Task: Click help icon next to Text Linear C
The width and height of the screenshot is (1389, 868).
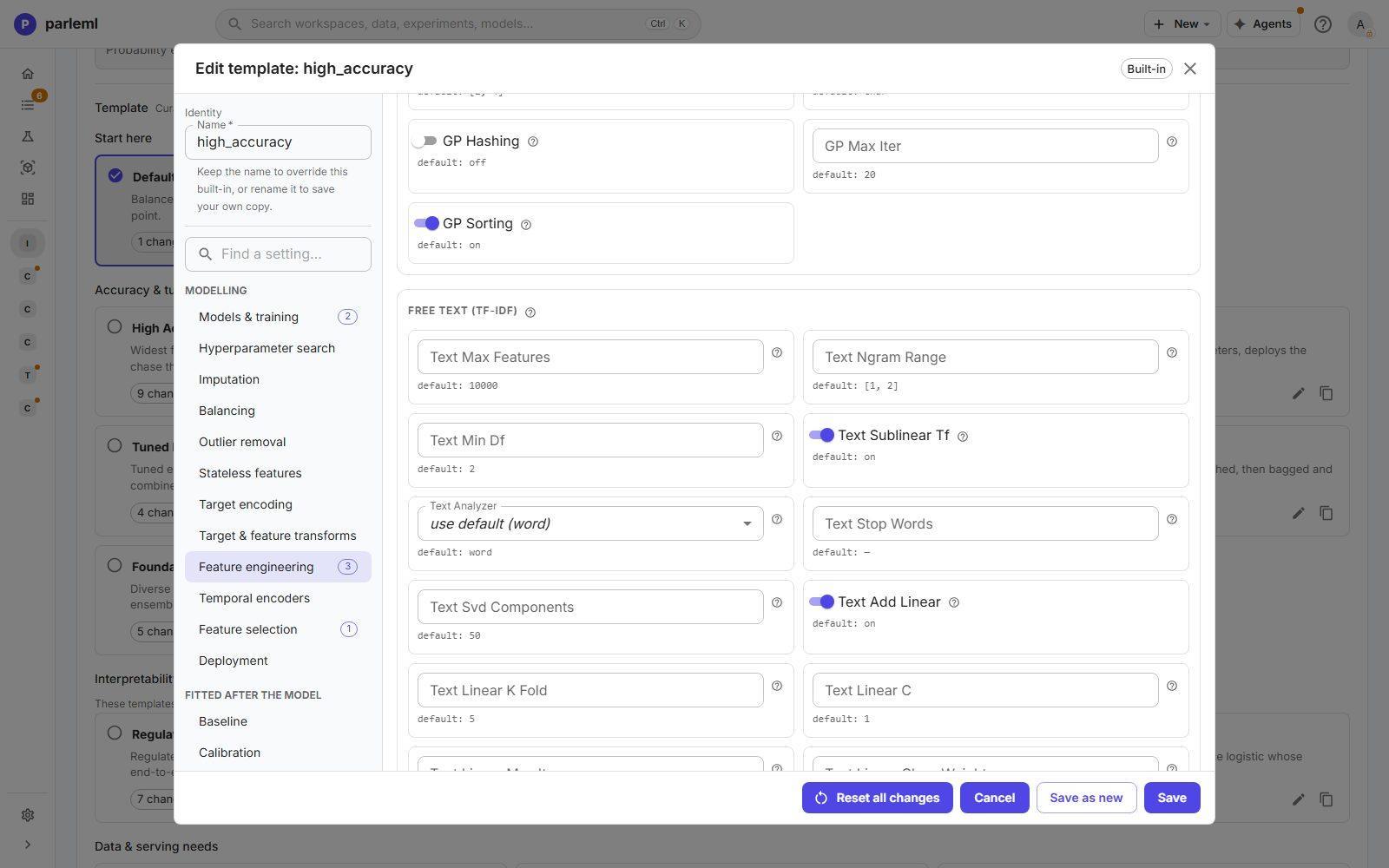Action: tap(1172, 686)
